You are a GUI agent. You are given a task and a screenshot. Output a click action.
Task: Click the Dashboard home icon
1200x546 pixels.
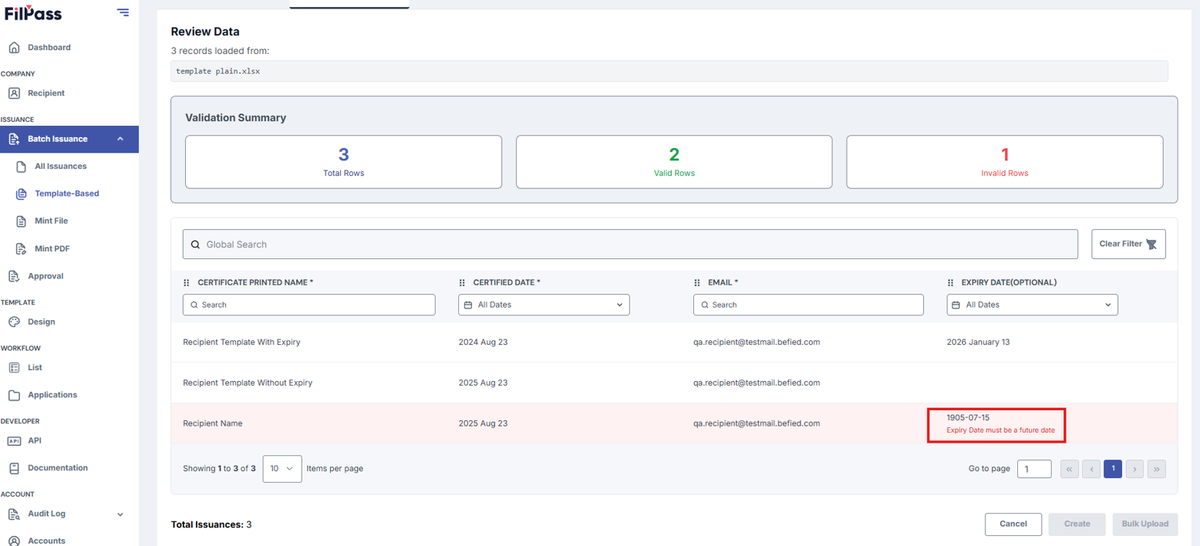point(14,47)
